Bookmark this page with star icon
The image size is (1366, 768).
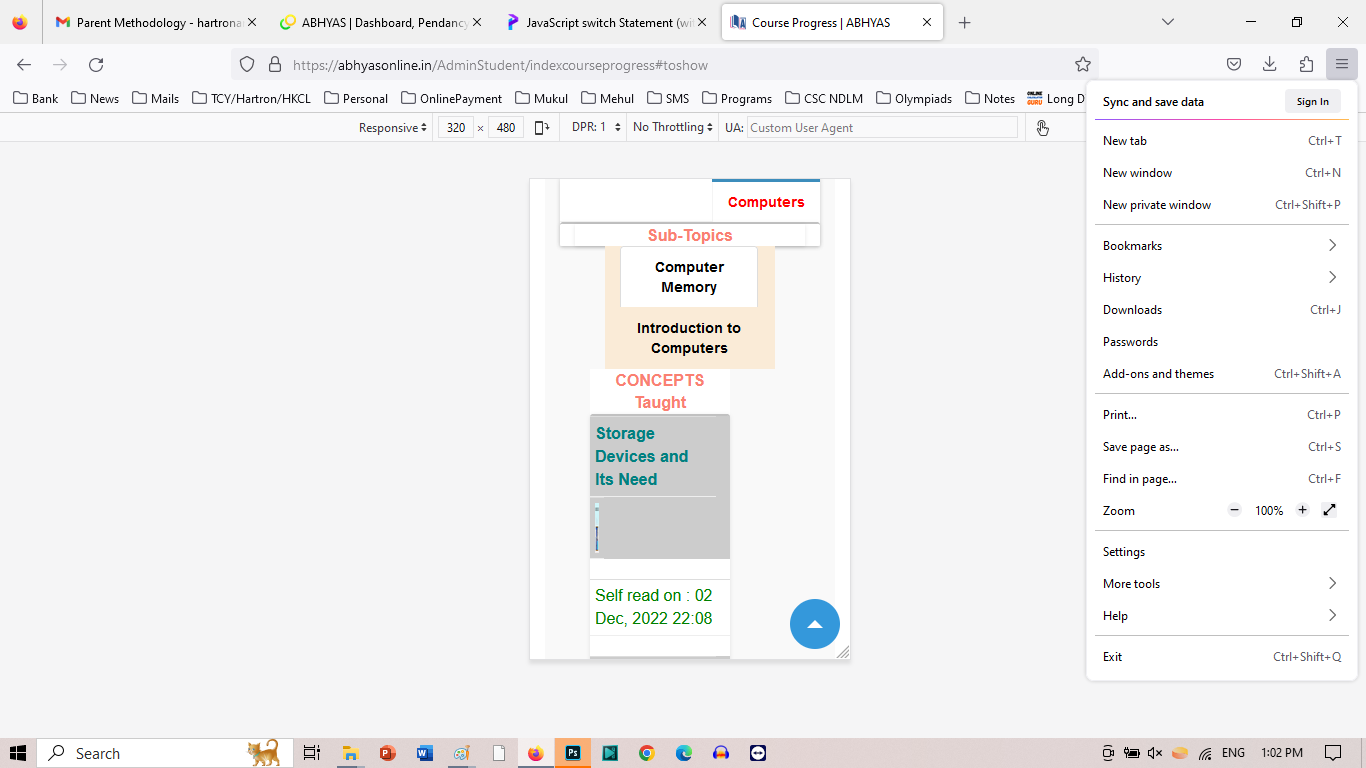(1082, 65)
